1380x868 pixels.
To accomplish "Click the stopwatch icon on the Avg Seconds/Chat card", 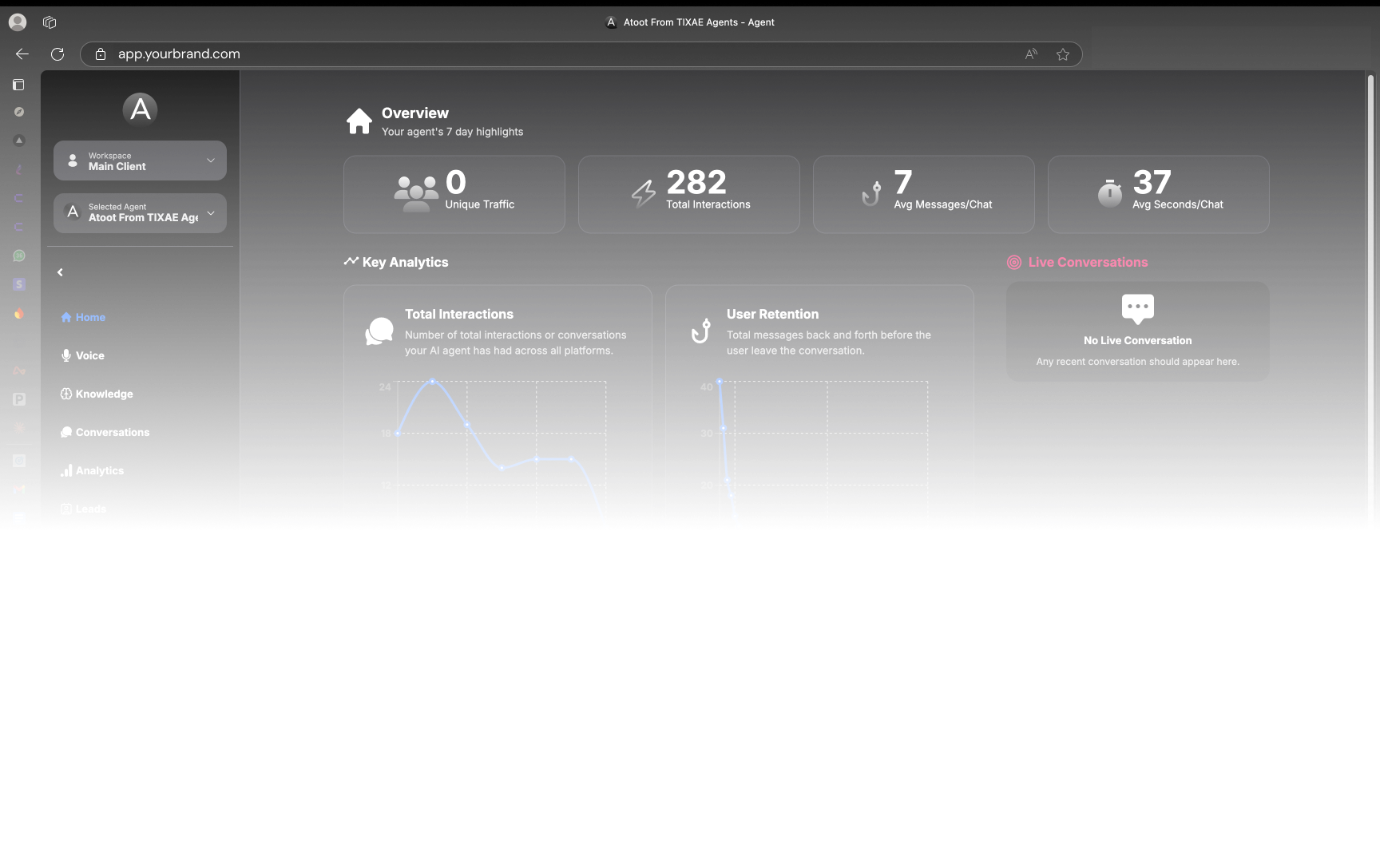I will tap(1109, 192).
